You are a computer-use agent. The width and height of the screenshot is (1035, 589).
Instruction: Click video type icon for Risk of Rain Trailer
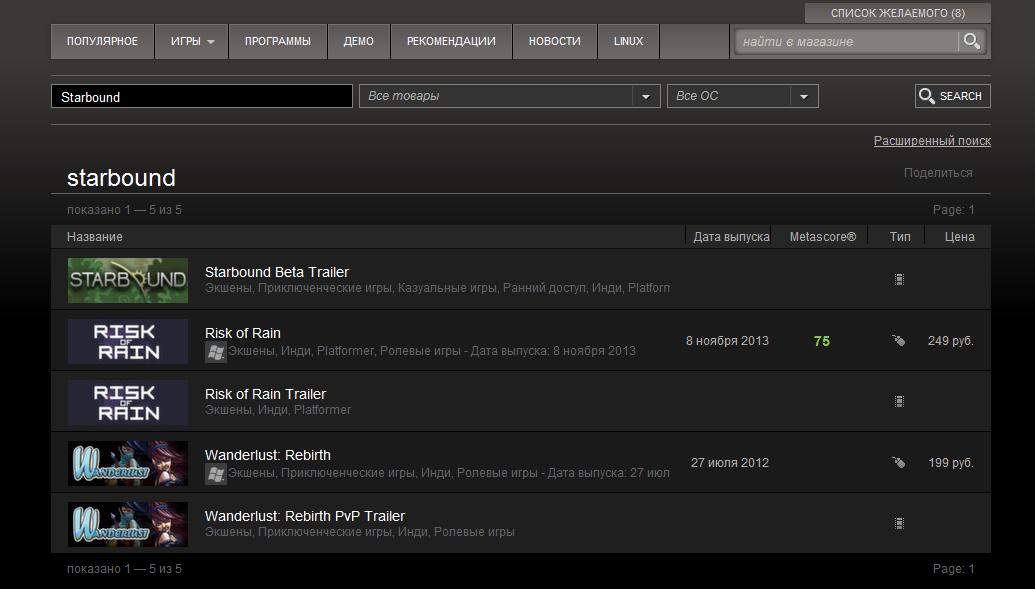click(x=899, y=401)
